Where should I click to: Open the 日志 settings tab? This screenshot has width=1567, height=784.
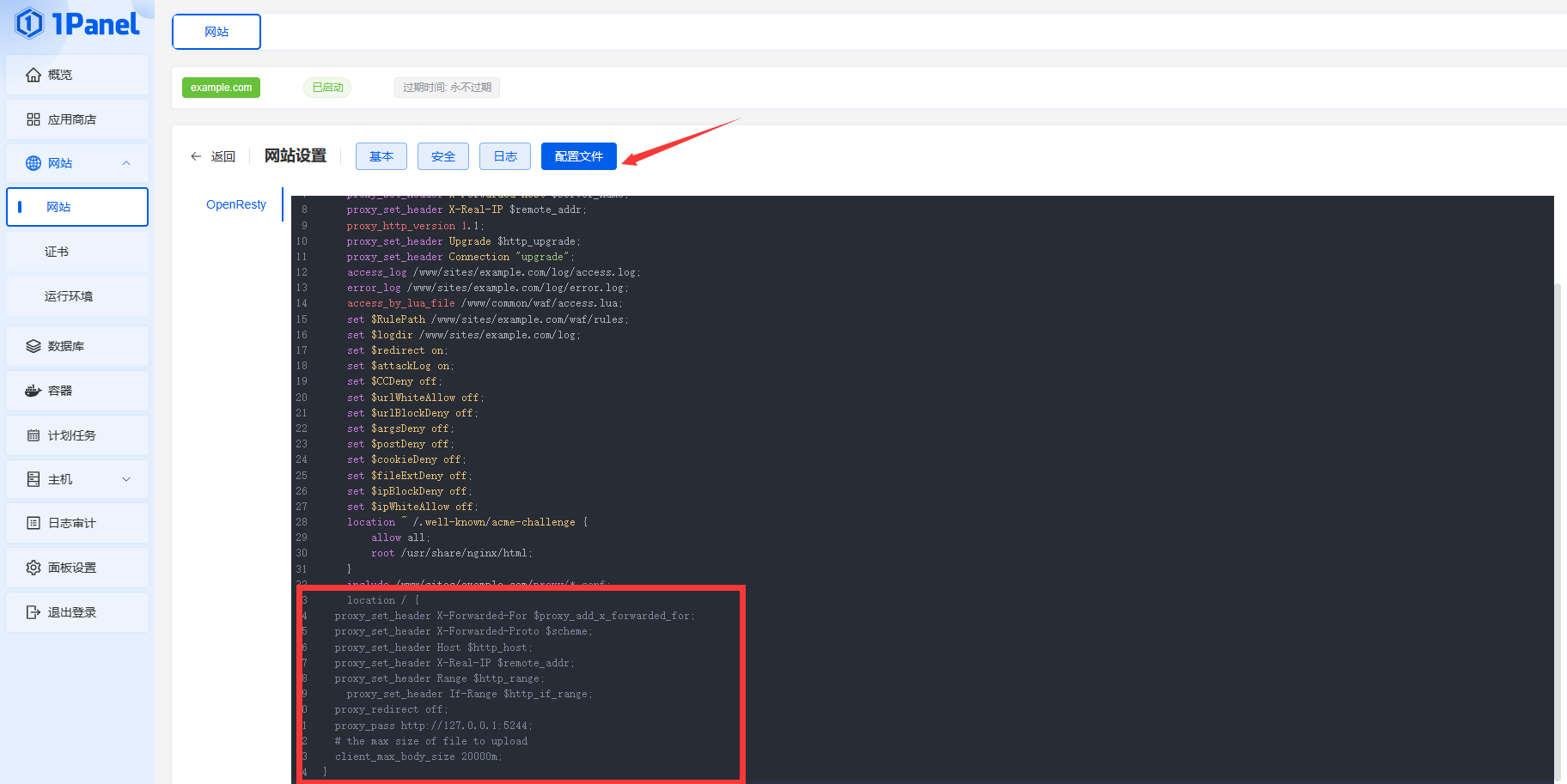tap(505, 156)
